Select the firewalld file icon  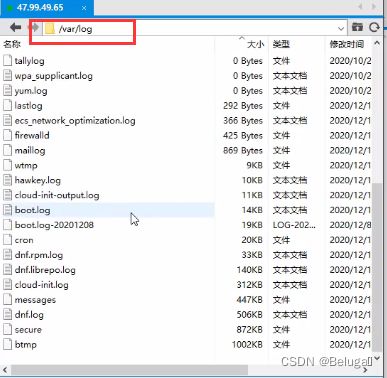tap(7, 135)
